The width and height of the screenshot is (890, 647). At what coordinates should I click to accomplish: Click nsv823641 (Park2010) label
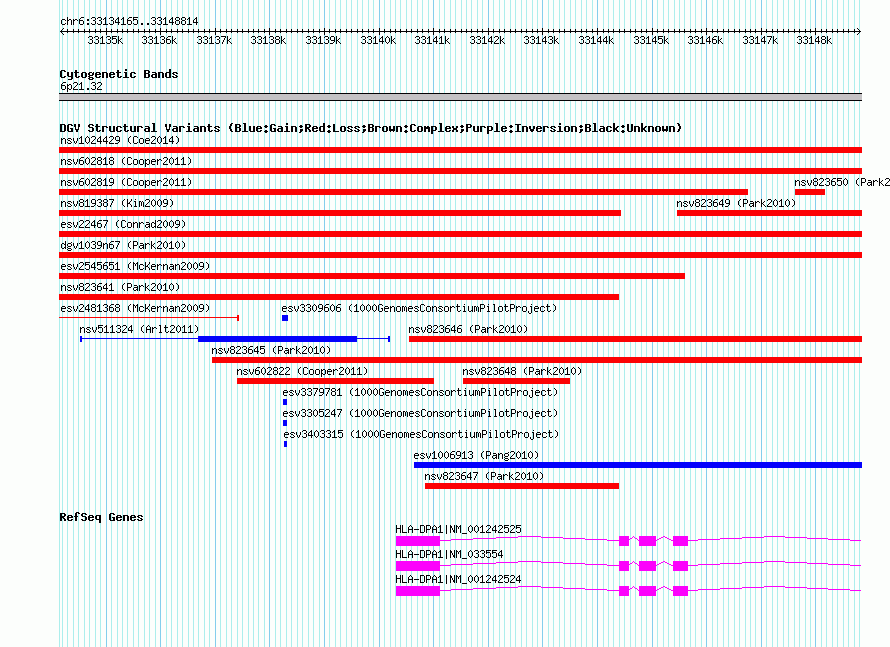120,287
